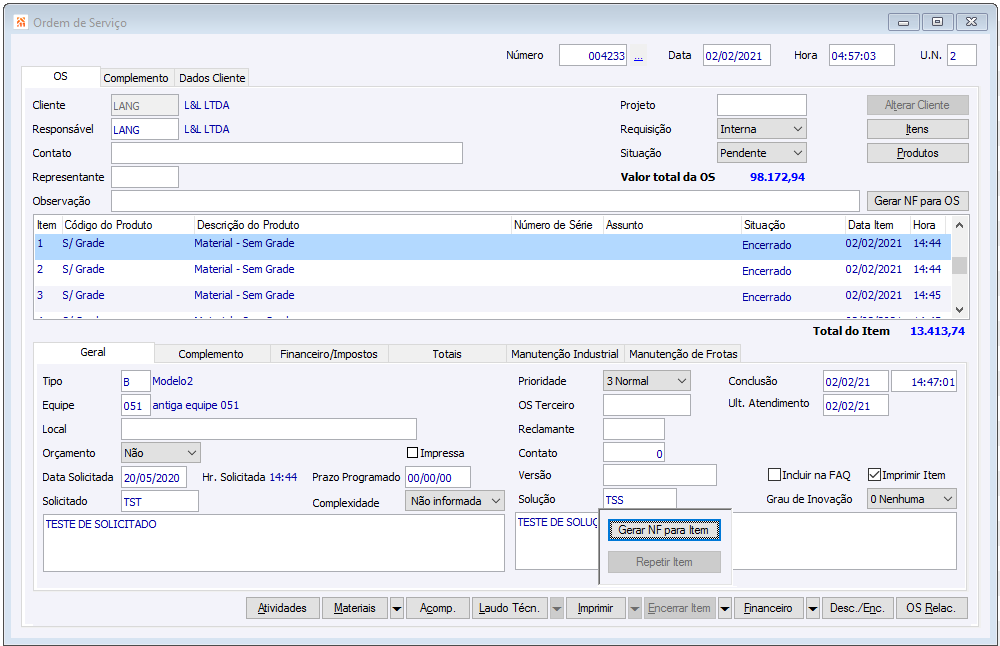
Task: Open the arrow menu beside Laudo Técn.
Action: pyautogui.click(x=557, y=608)
